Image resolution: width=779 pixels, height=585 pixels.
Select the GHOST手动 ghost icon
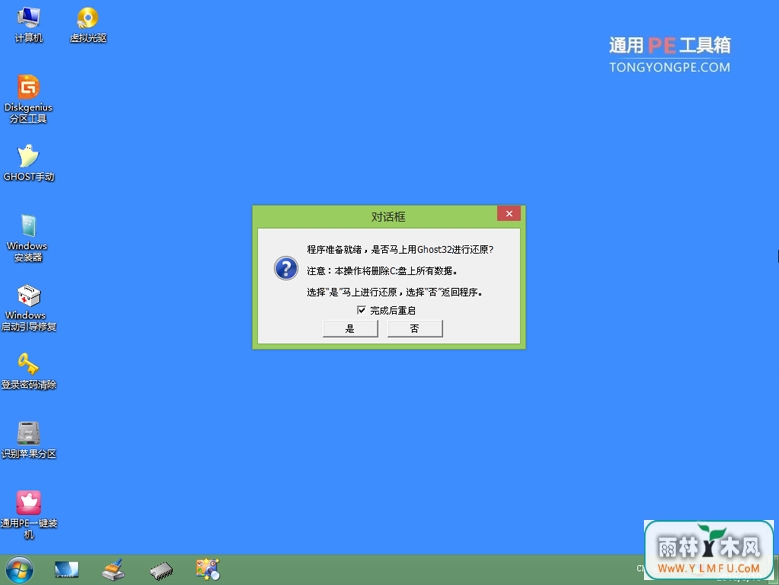pos(28,163)
